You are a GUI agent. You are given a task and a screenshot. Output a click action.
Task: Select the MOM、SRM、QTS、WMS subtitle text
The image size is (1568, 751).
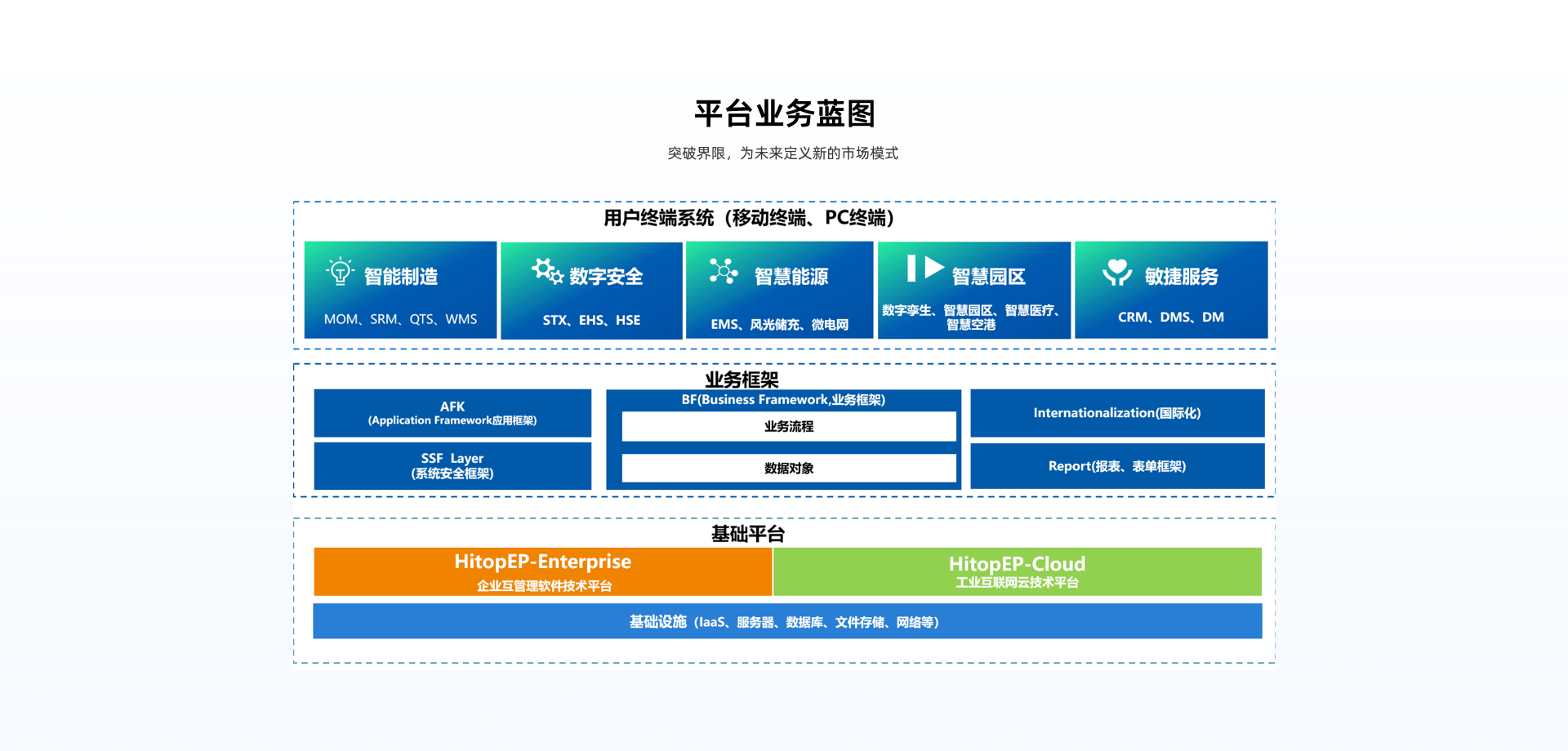pyautogui.click(x=400, y=319)
